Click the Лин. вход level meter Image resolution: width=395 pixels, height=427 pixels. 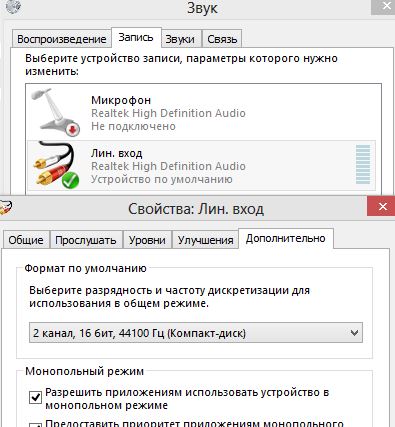point(363,164)
